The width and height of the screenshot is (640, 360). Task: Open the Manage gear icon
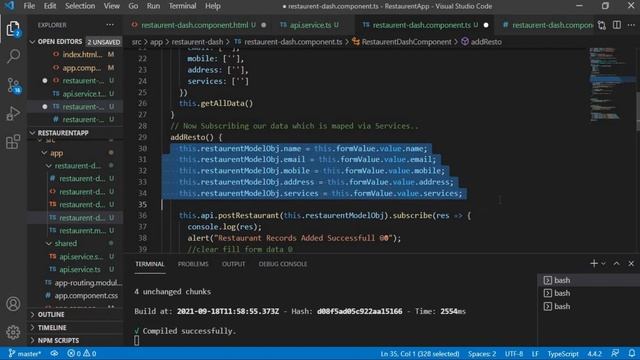[13, 332]
